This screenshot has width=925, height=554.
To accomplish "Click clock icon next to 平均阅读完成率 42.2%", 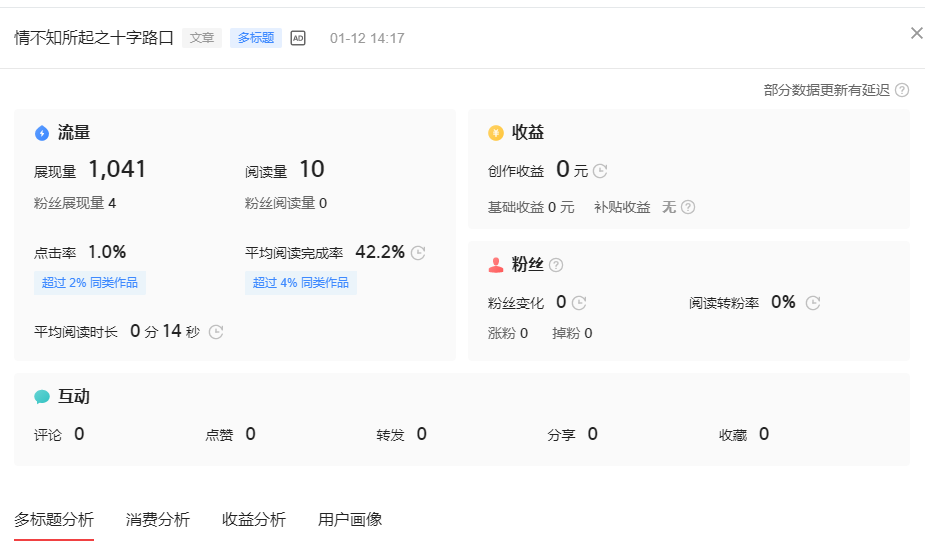I will point(418,253).
